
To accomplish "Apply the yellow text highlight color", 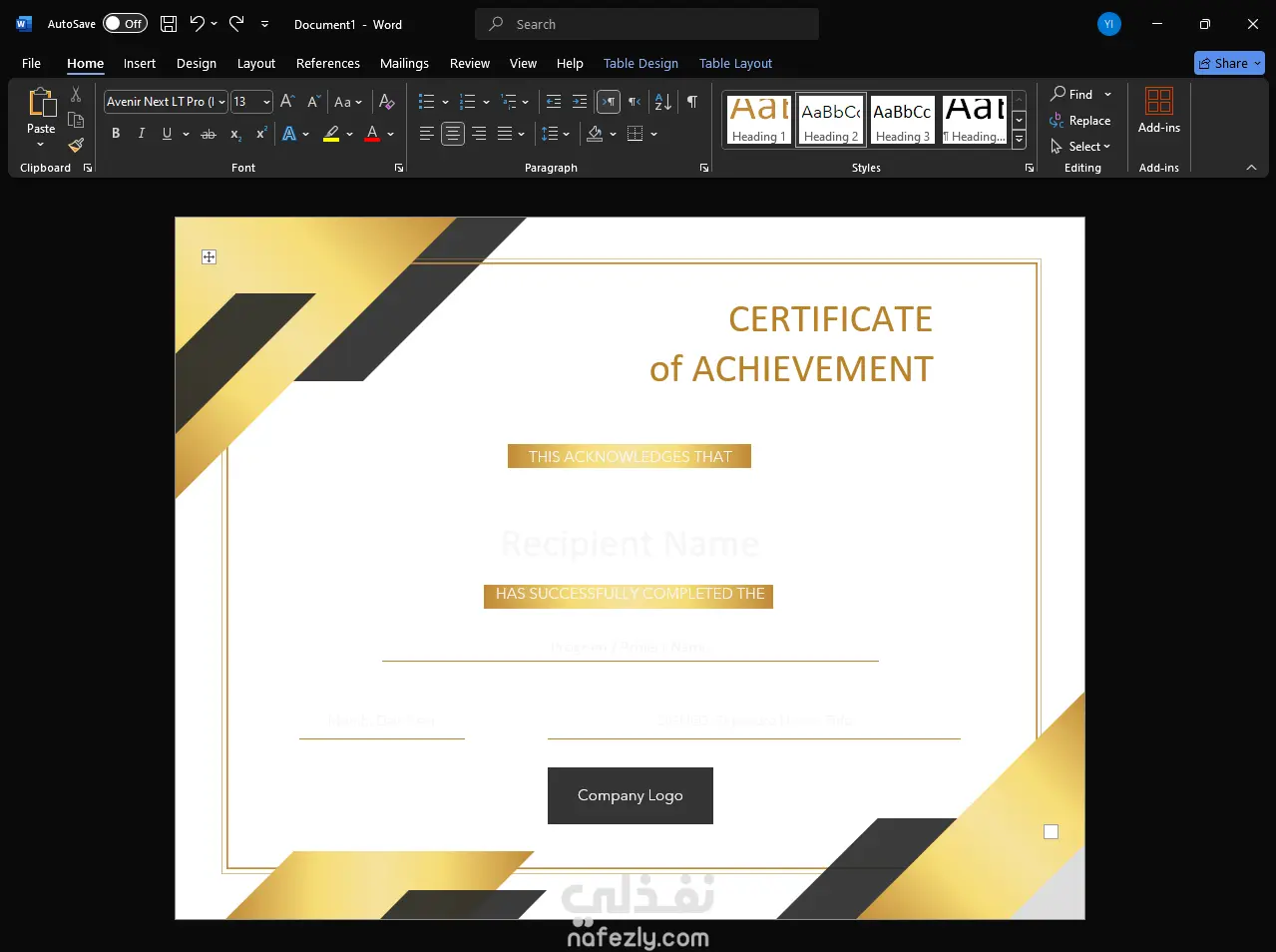I will point(331,134).
